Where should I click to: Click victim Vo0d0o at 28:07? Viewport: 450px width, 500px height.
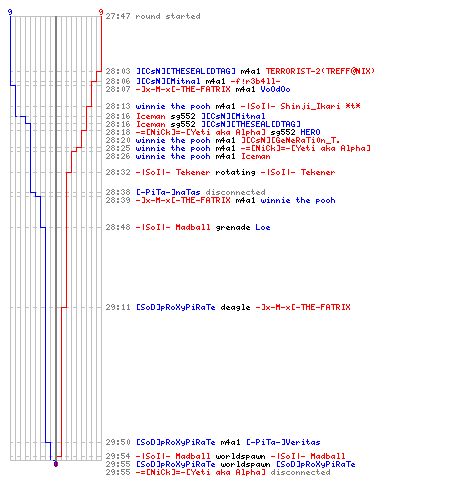[x=275, y=89]
